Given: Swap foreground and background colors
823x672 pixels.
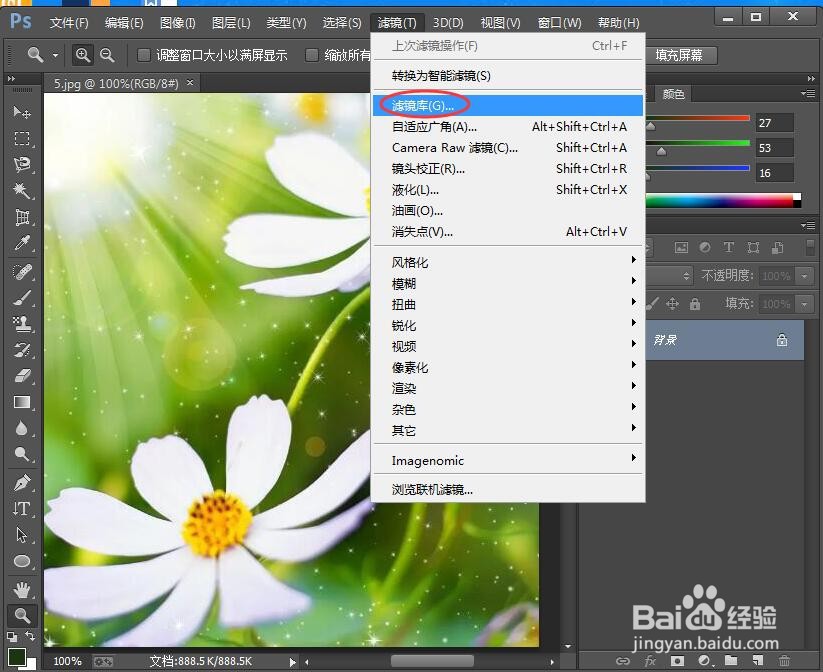Looking at the screenshot, I should point(30,636).
